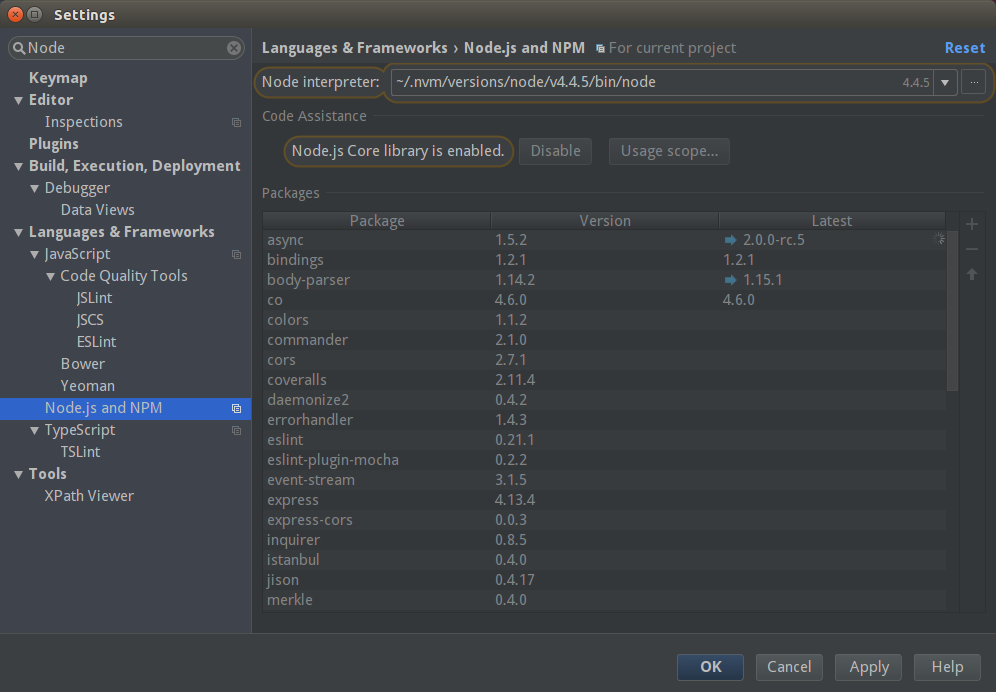Open JSCS settings

(x=90, y=320)
